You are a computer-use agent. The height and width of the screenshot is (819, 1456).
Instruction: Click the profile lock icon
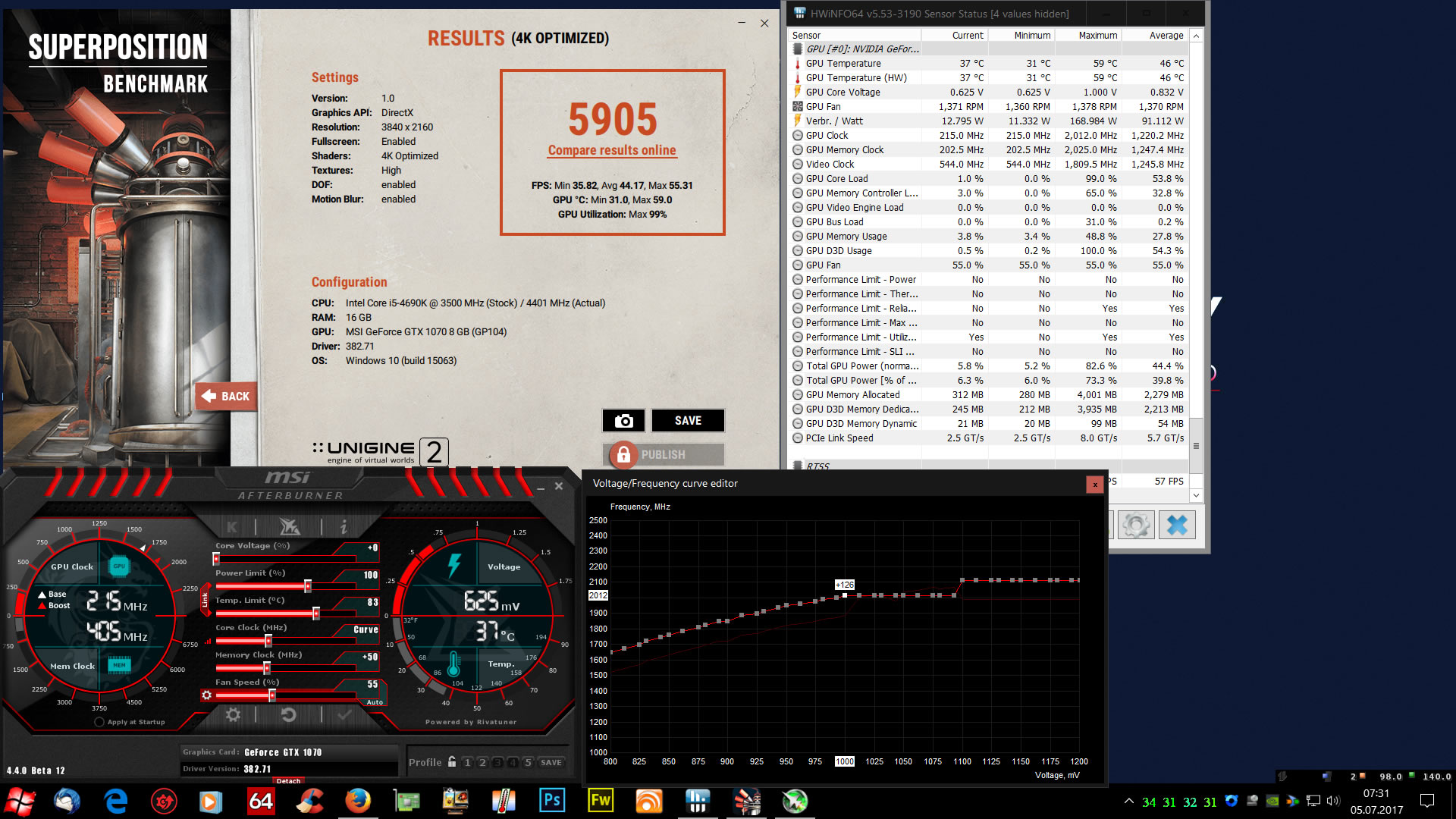[x=452, y=762]
